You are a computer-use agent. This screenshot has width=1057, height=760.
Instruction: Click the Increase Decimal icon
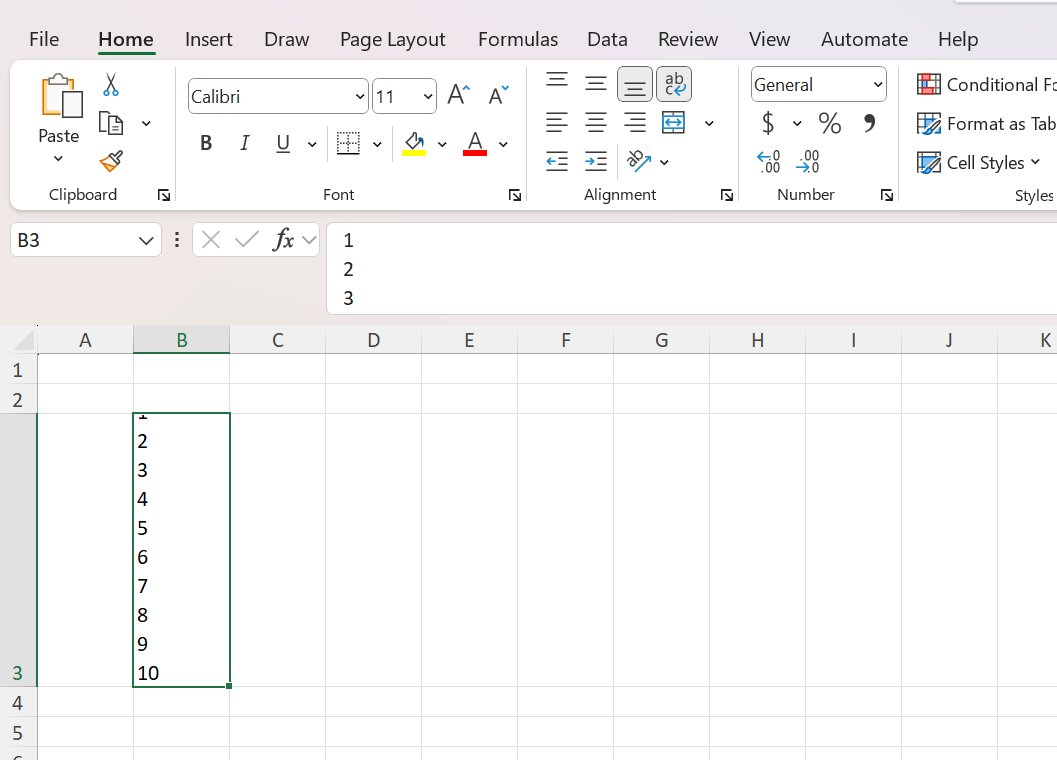pyautogui.click(x=768, y=161)
